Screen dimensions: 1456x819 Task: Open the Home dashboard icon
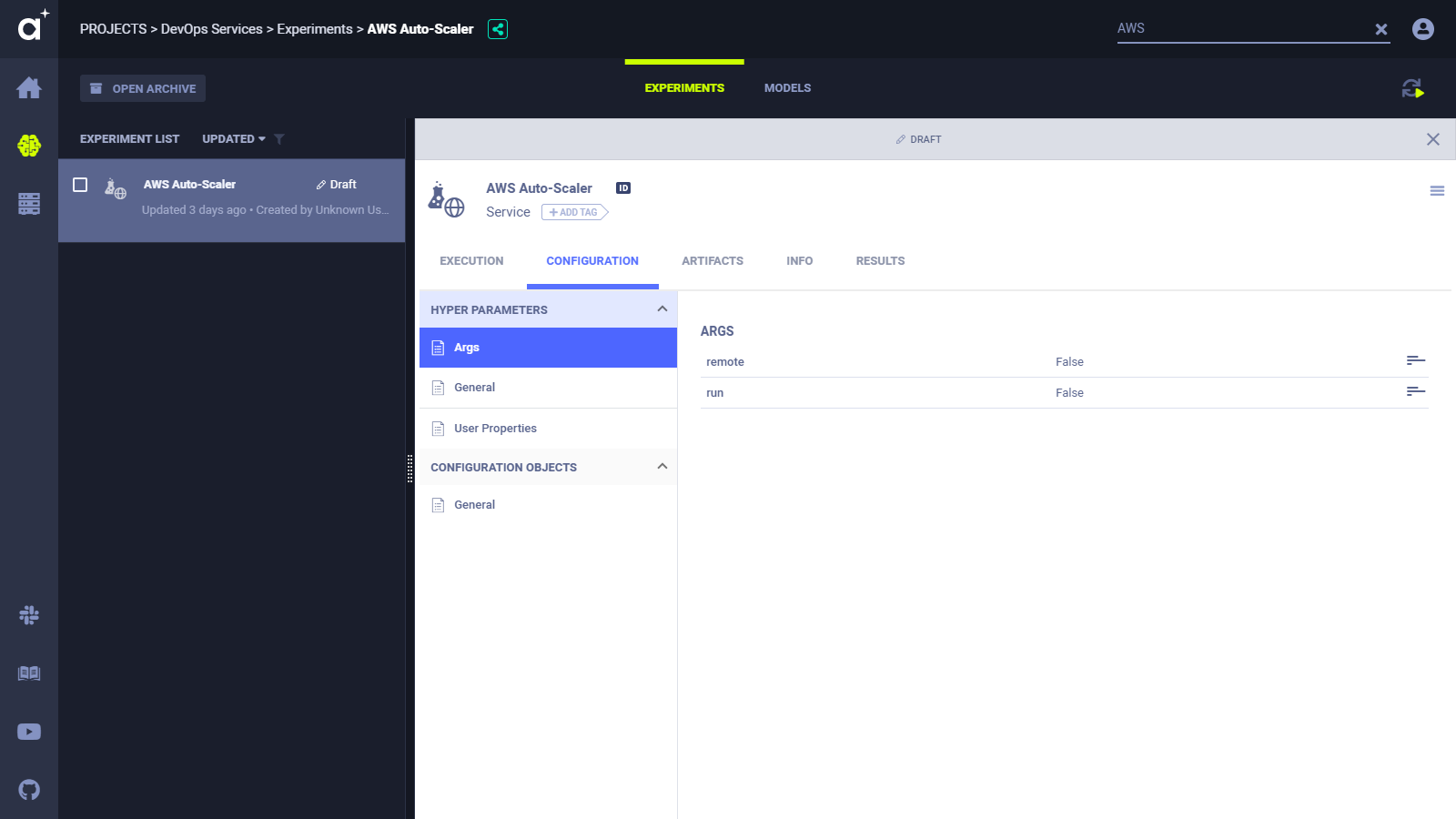click(x=29, y=88)
